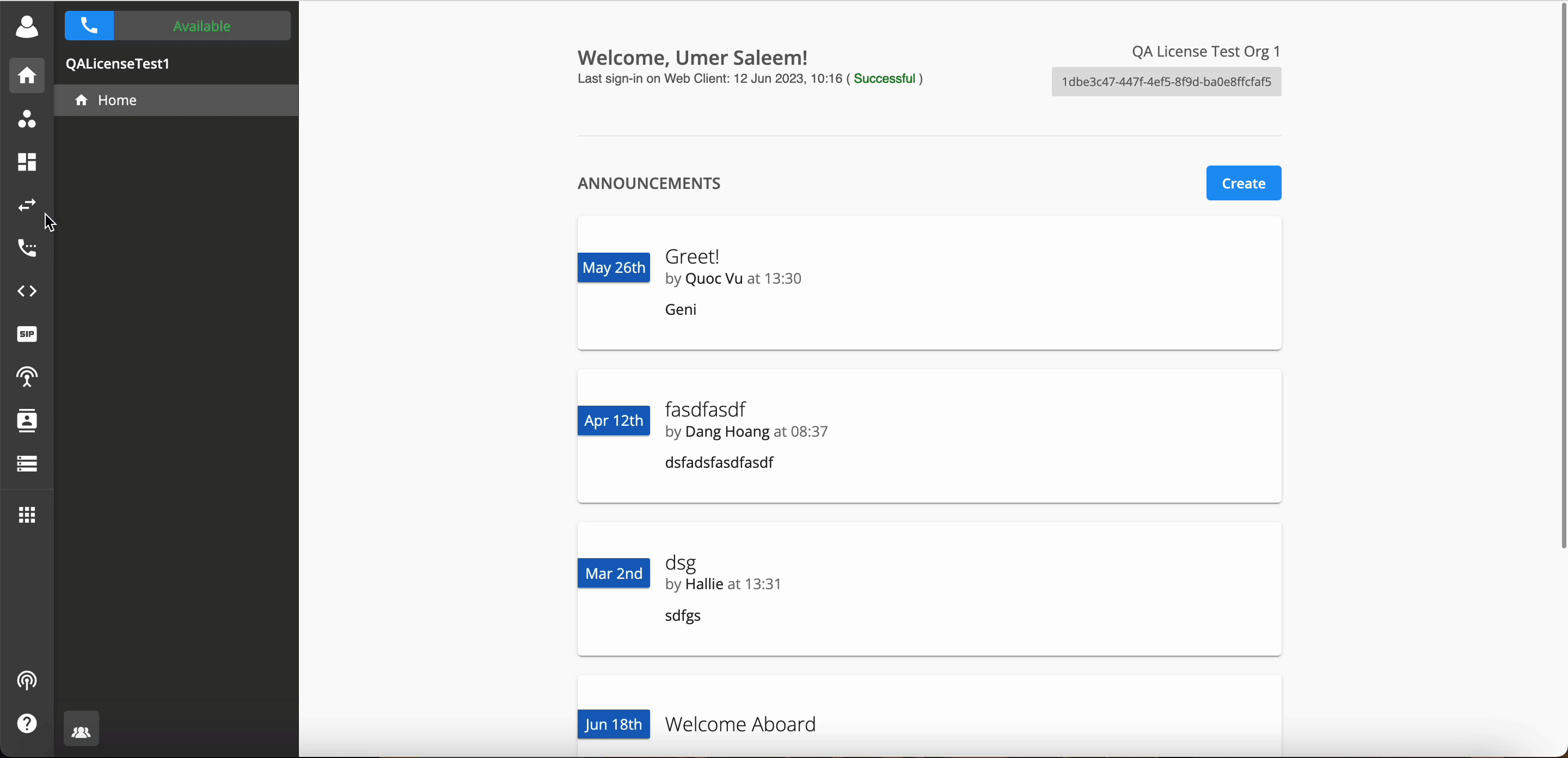This screenshot has width=1568, height=758.
Task: Click the QALicenseTest1 organization name
Action: tap(118, 63)
